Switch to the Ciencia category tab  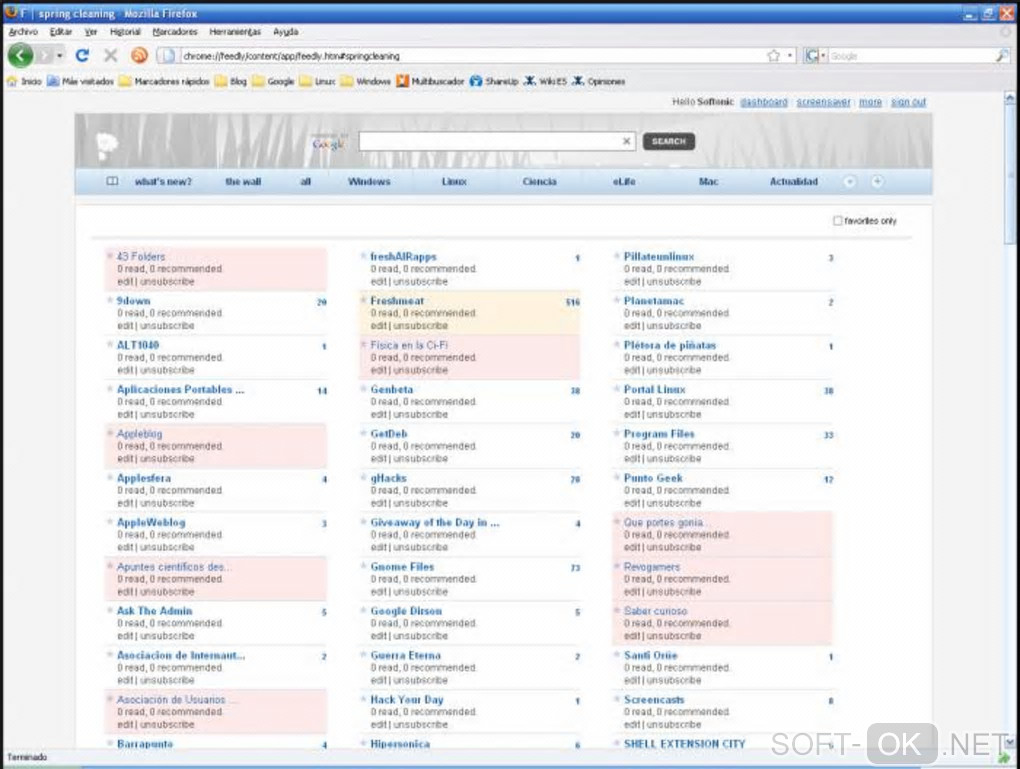[x=539, y=182]
